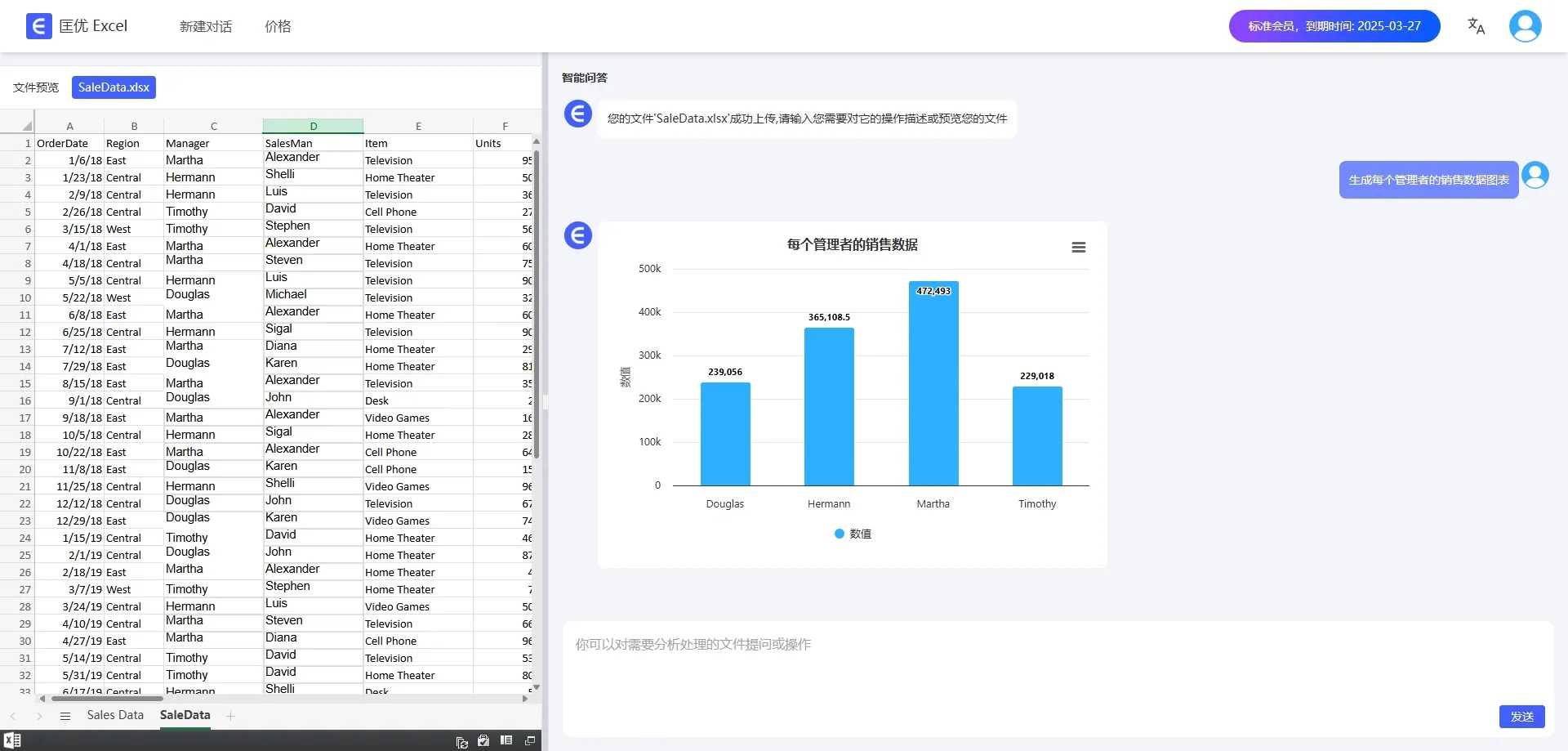1568x751 pixels.
Task: Click the Region header cell
Action: 134,143
